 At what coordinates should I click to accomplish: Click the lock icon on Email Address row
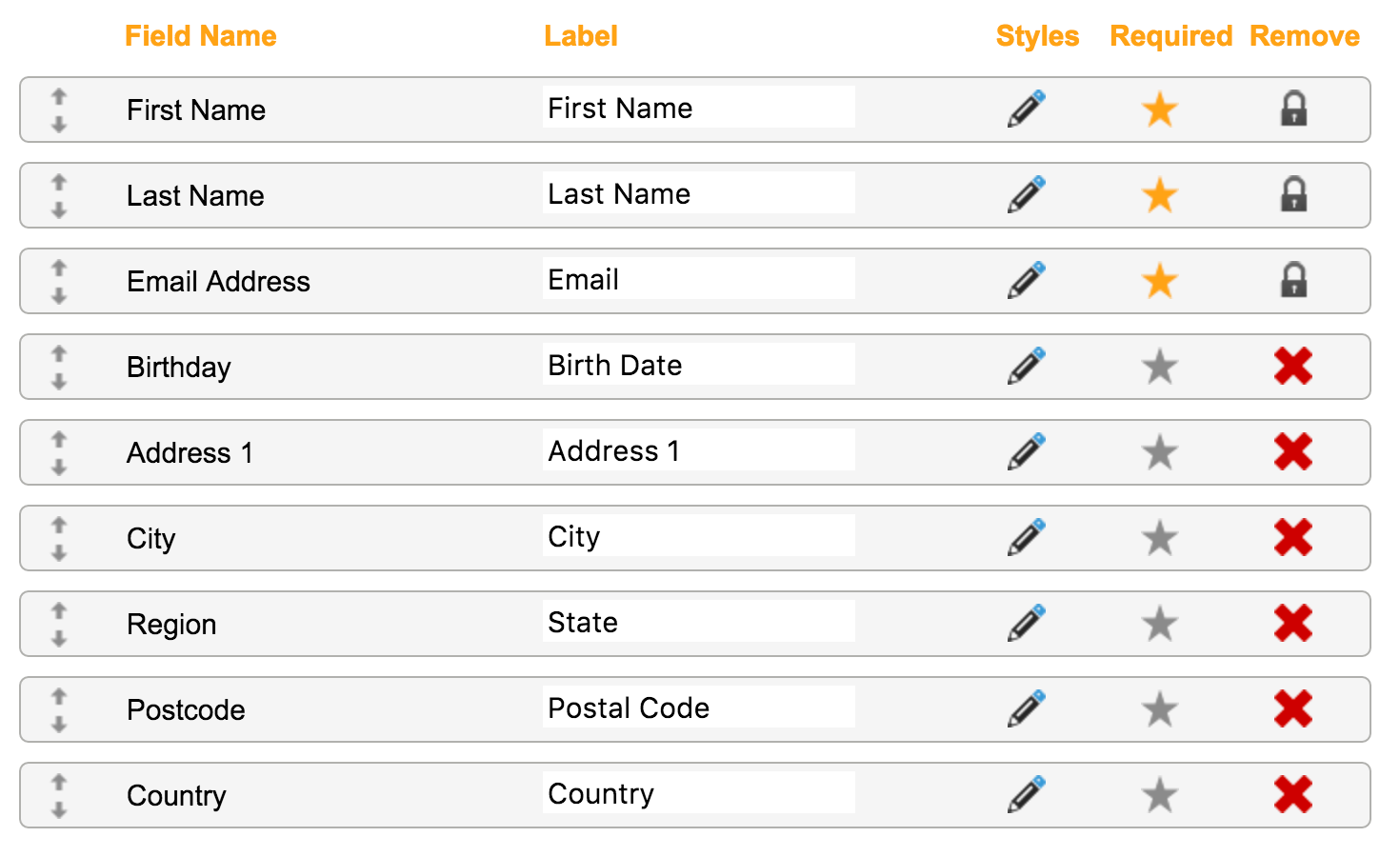tap(1293, 280)
